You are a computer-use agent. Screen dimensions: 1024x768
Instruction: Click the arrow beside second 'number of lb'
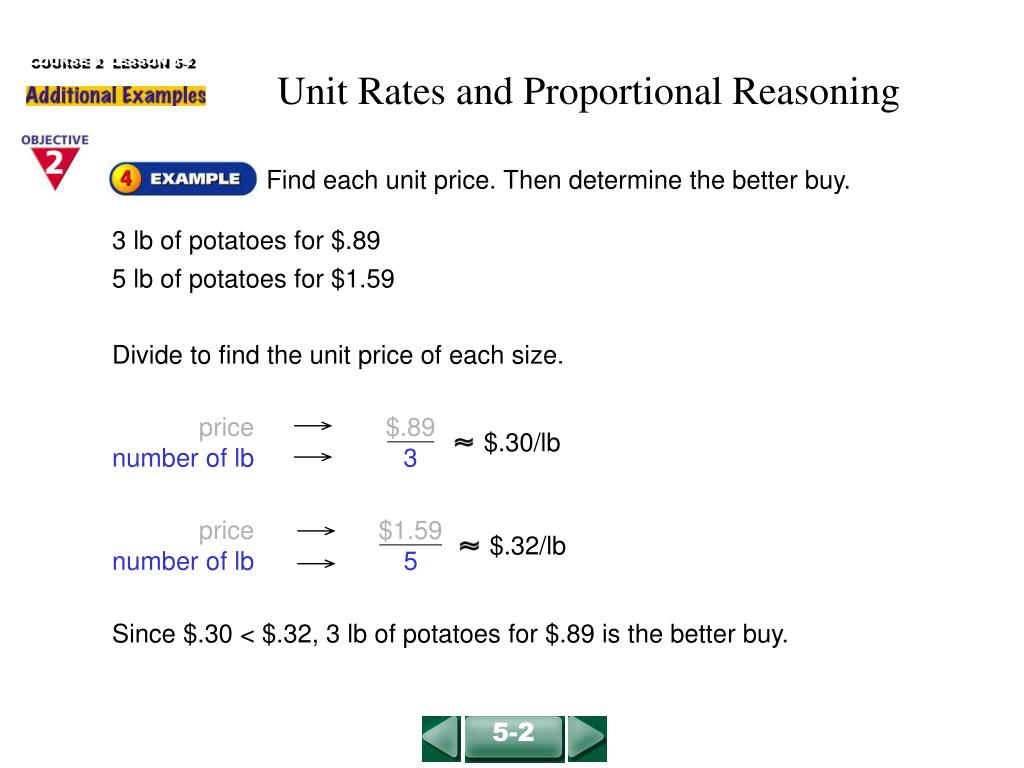[316, 563]
